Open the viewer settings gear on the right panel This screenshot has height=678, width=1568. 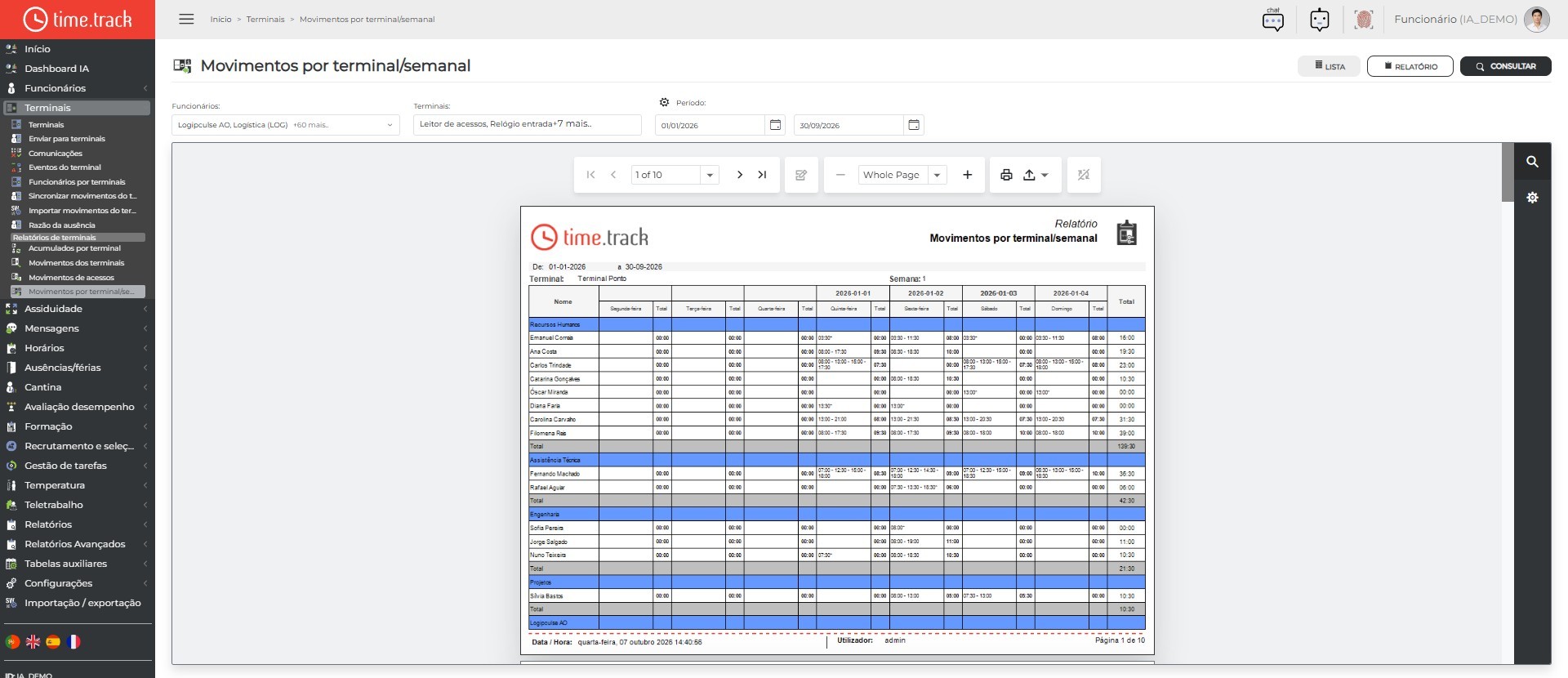[x=1532, y=198]
